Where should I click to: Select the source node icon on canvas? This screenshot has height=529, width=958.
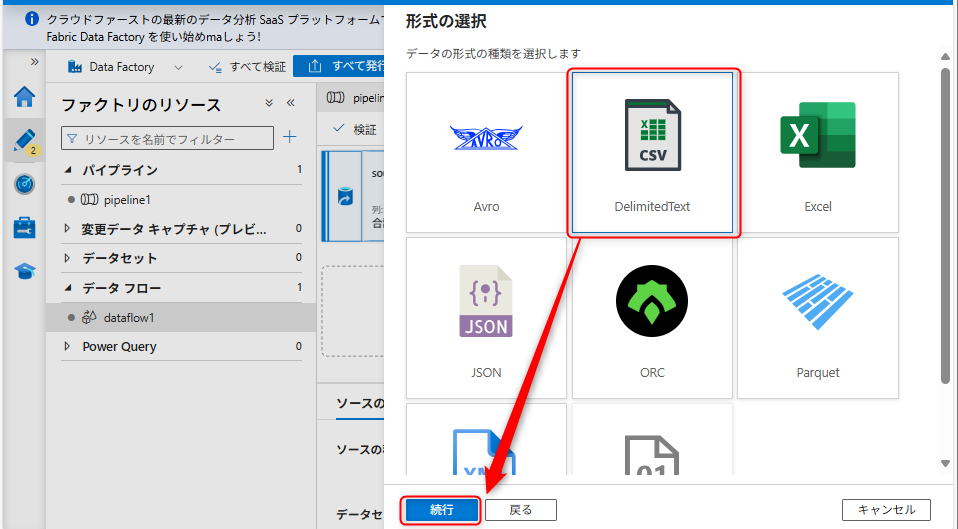pyautogui.click(x=345, y=197)
